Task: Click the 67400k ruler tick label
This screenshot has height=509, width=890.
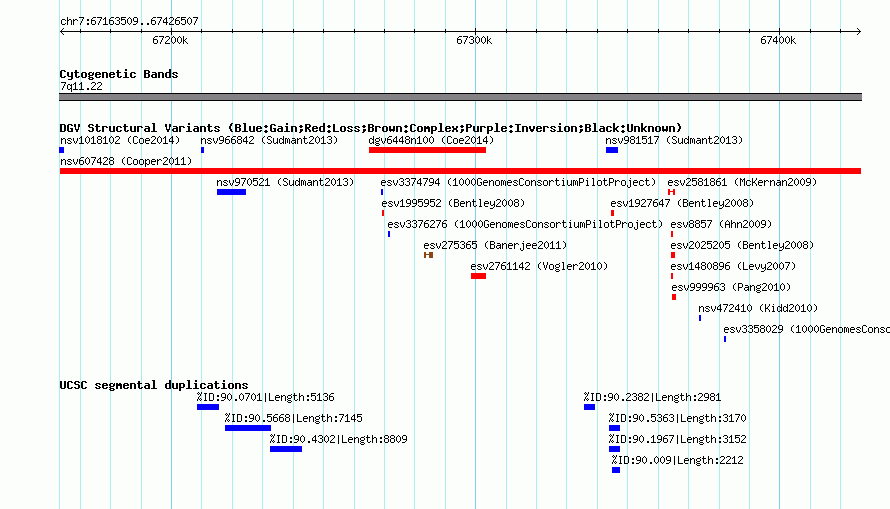Action: [778, 40]
